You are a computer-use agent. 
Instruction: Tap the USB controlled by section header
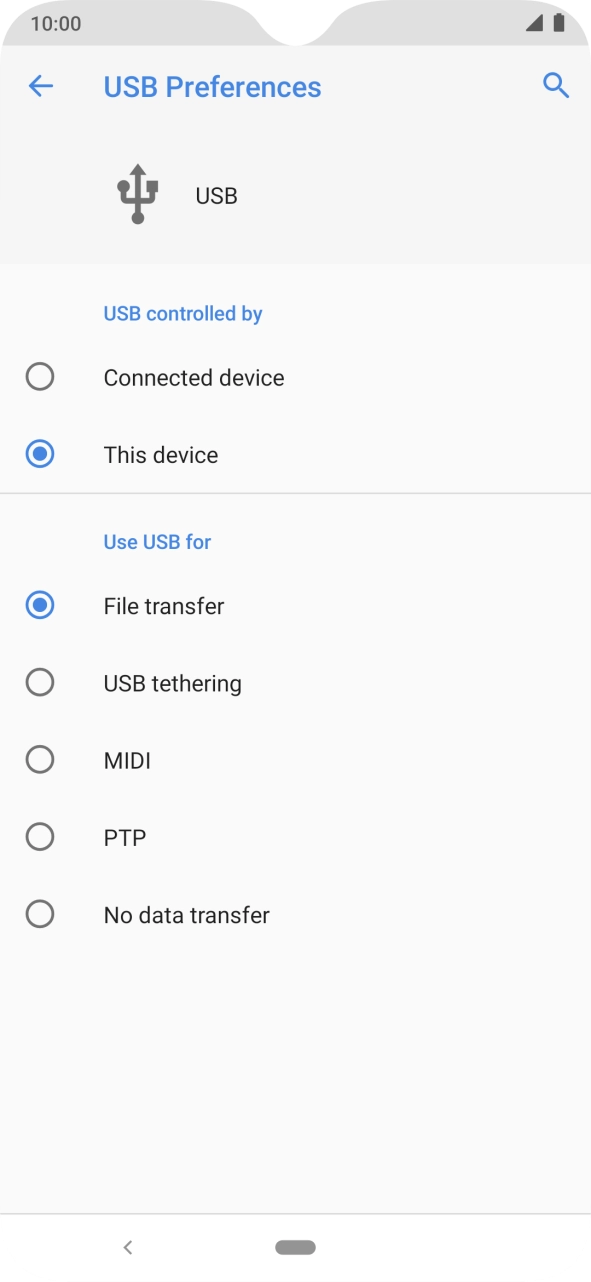pos(182,313)
